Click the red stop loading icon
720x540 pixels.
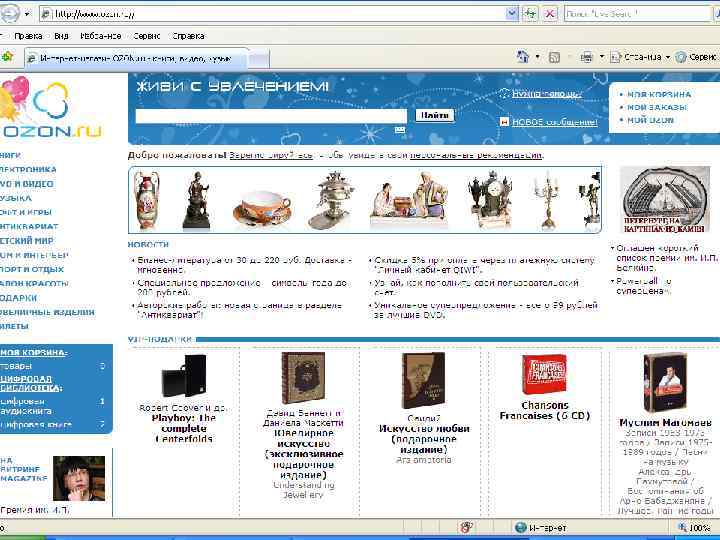[549, 14]
